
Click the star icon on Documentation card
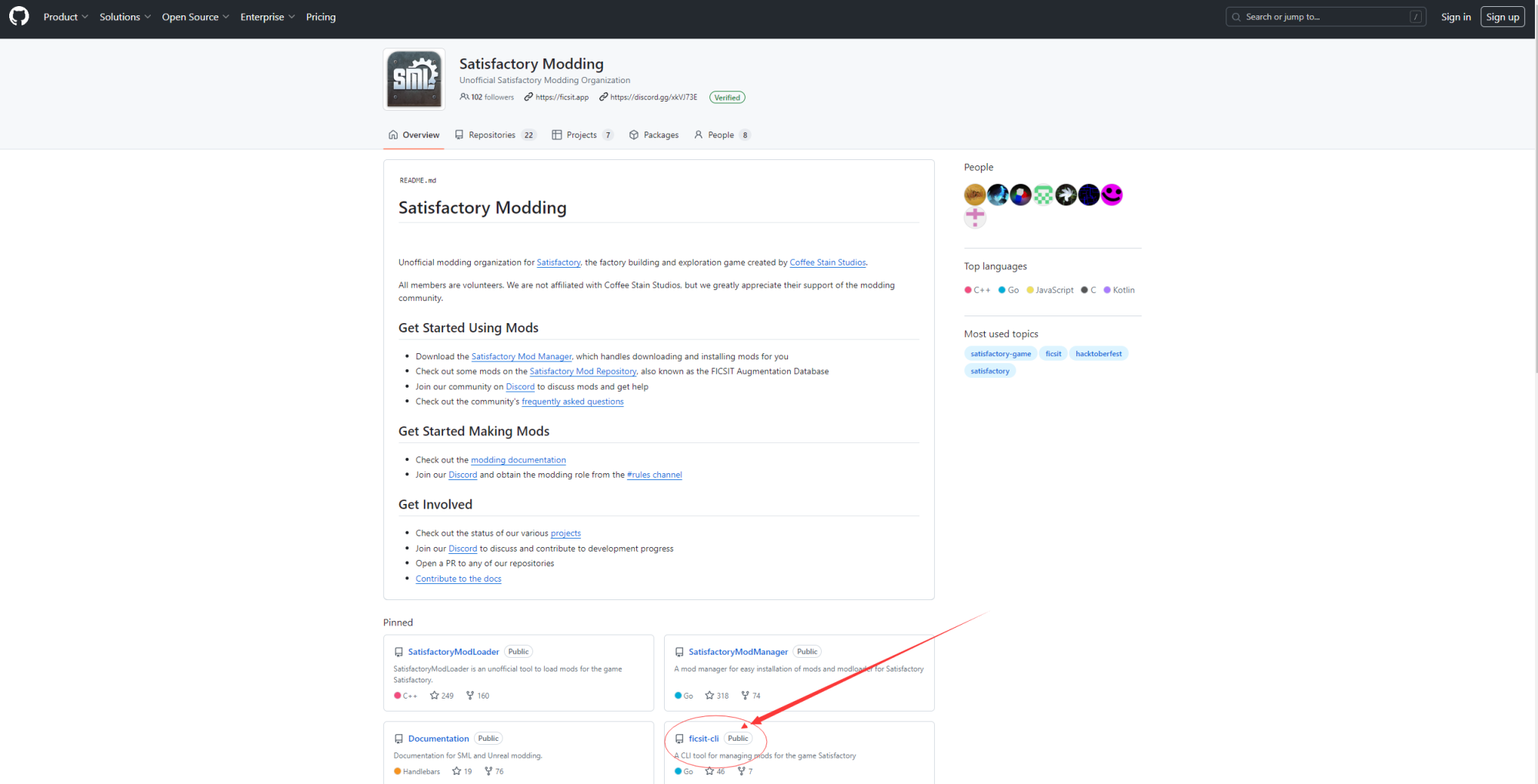pos(457,771)
